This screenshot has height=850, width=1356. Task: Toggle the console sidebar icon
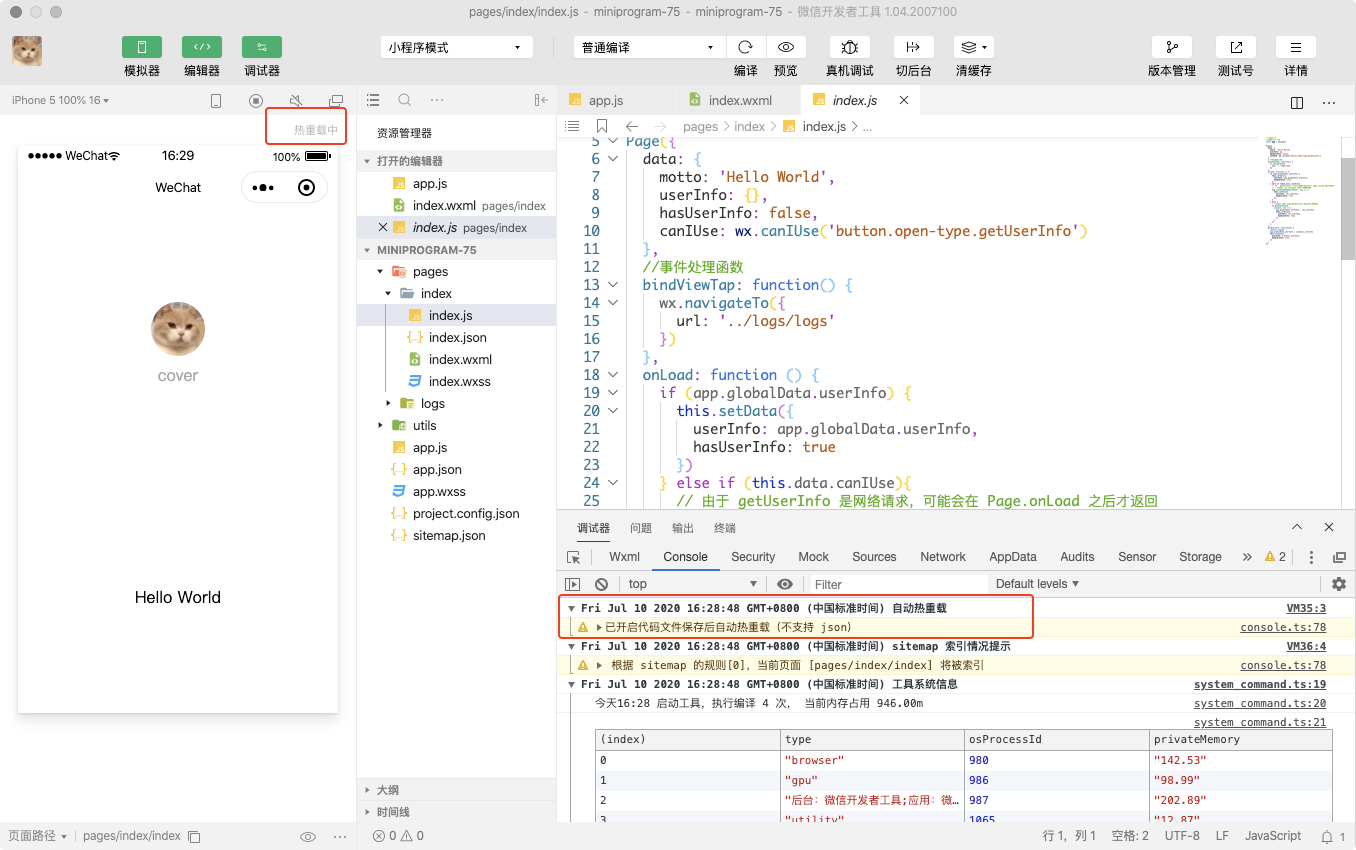coord(573,584)
